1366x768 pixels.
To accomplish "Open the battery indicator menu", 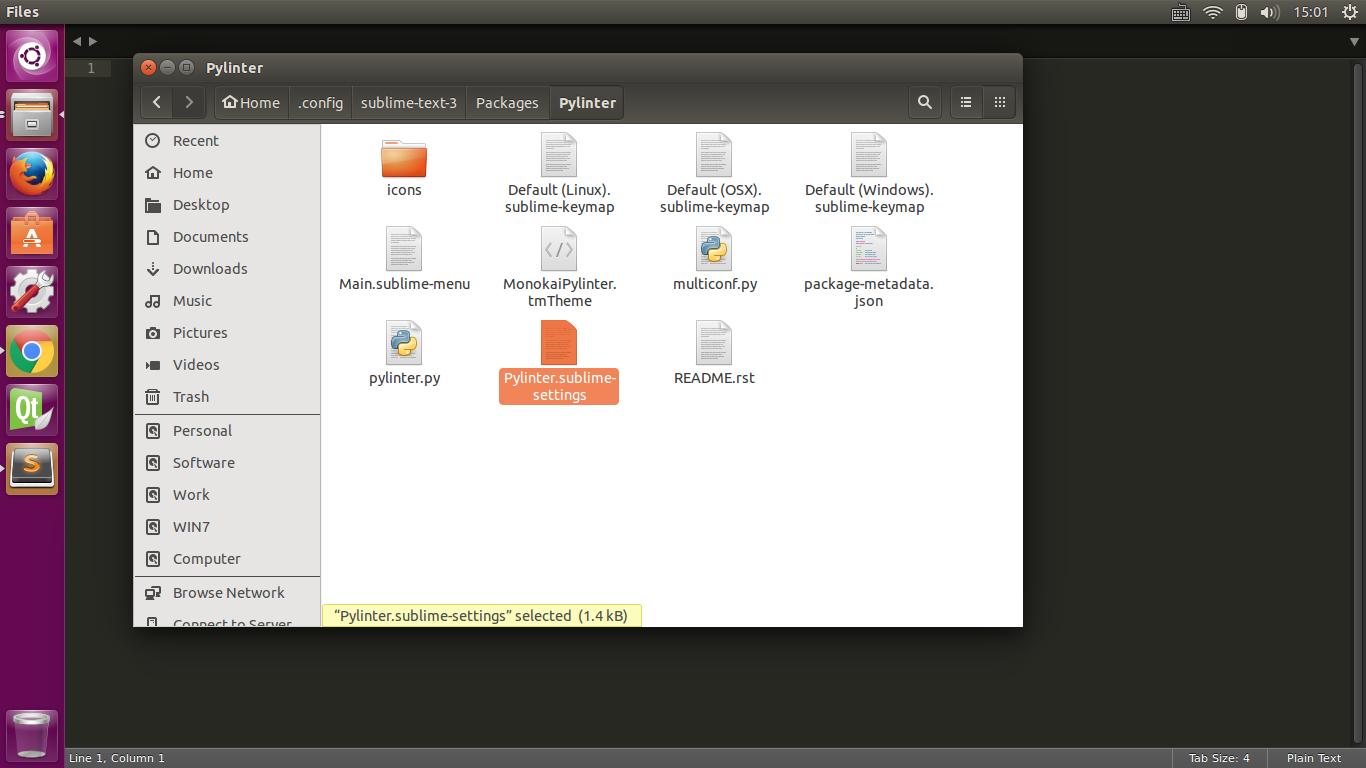I will [1241, 12].
